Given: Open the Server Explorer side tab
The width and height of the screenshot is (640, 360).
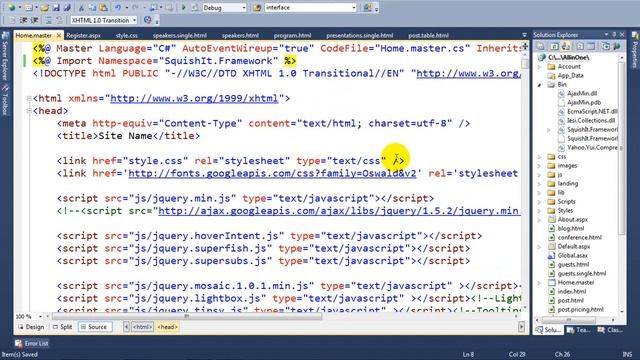Looking at the screenshot, I should 5,57.
